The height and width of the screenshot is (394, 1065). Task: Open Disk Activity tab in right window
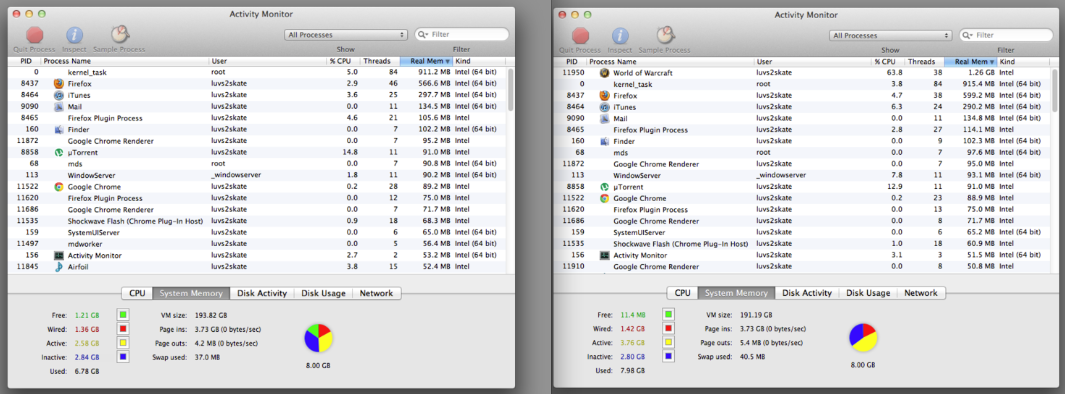pyautogui.click(x=807, y=293)
